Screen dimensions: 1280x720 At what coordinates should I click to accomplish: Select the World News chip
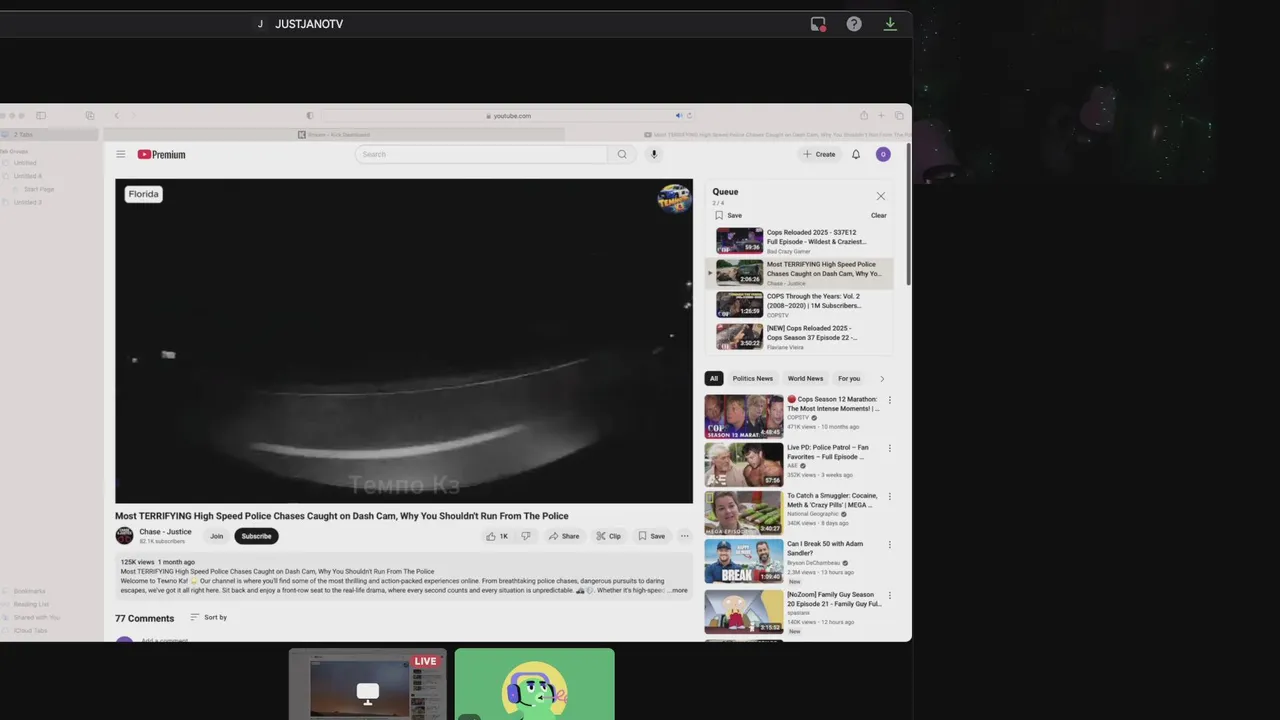(x=805, y=379)
